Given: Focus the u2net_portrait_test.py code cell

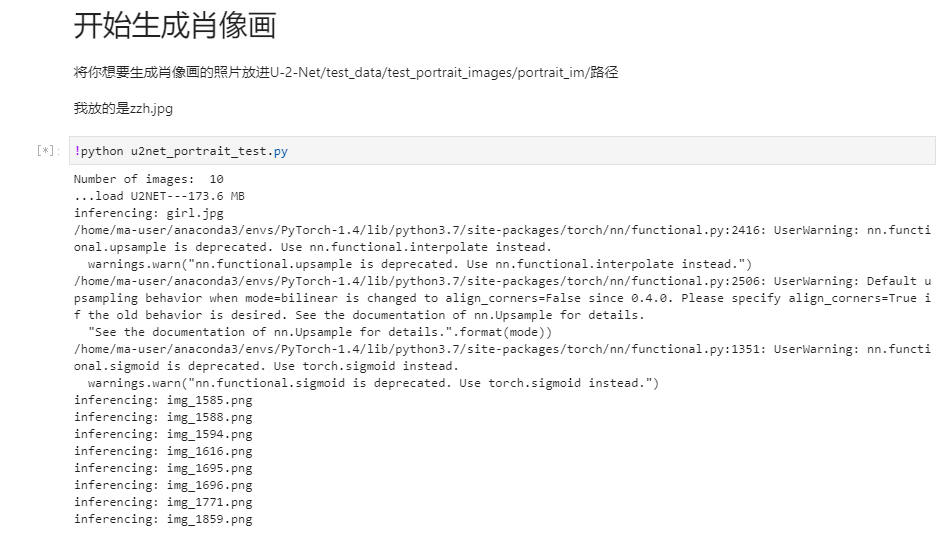Looking at the screenshot, I should 500,151.
